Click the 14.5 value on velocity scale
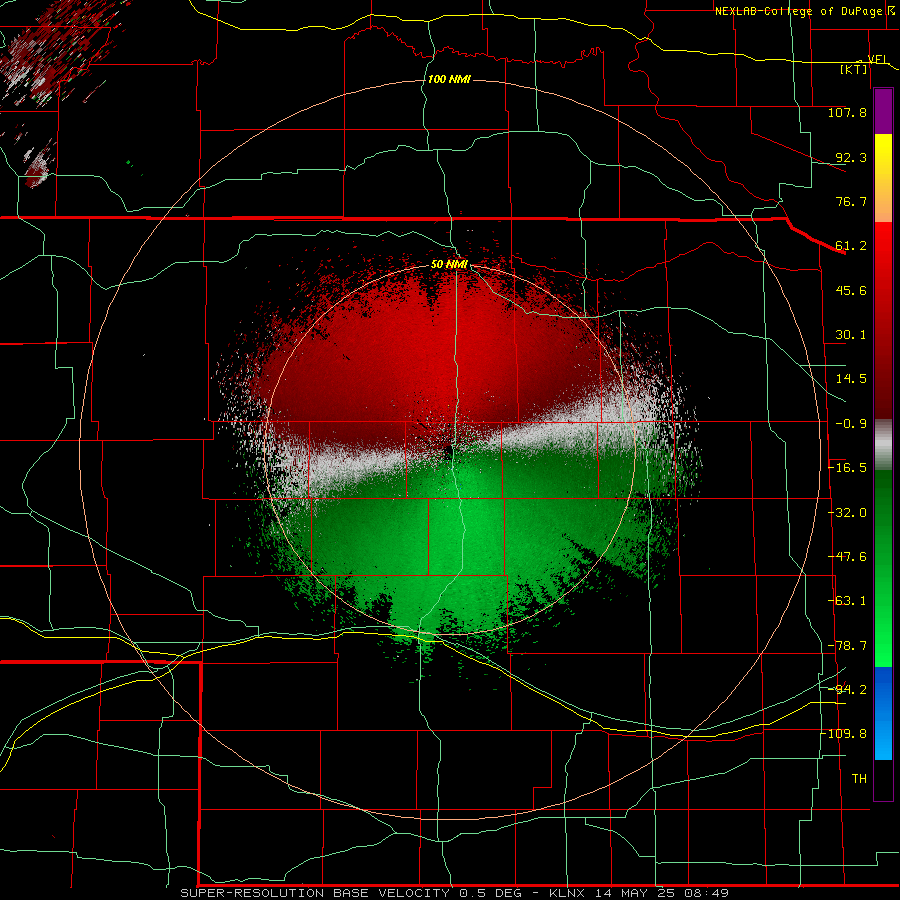The width and height of the screenshot is (900, 900). (x=851, y=379)
